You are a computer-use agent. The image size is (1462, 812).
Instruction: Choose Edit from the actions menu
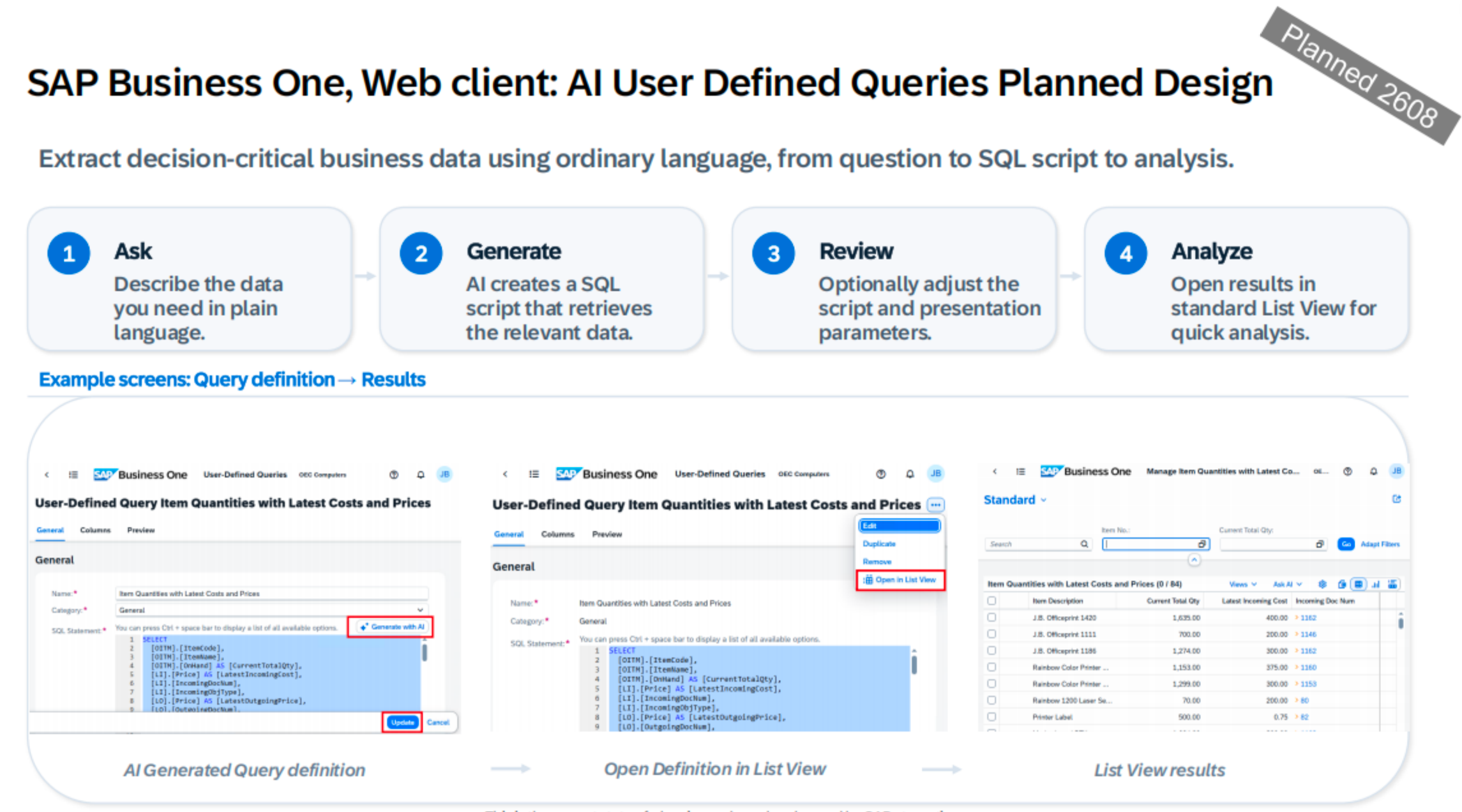coord(899,526)
